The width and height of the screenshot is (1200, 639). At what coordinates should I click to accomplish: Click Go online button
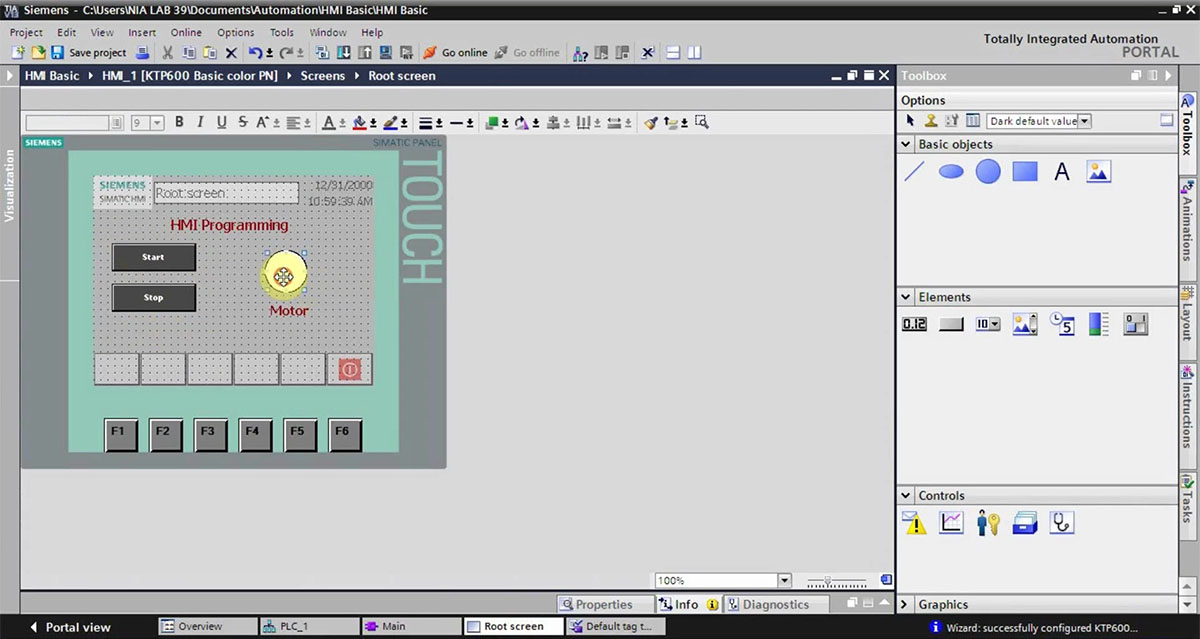click(456, 52)
